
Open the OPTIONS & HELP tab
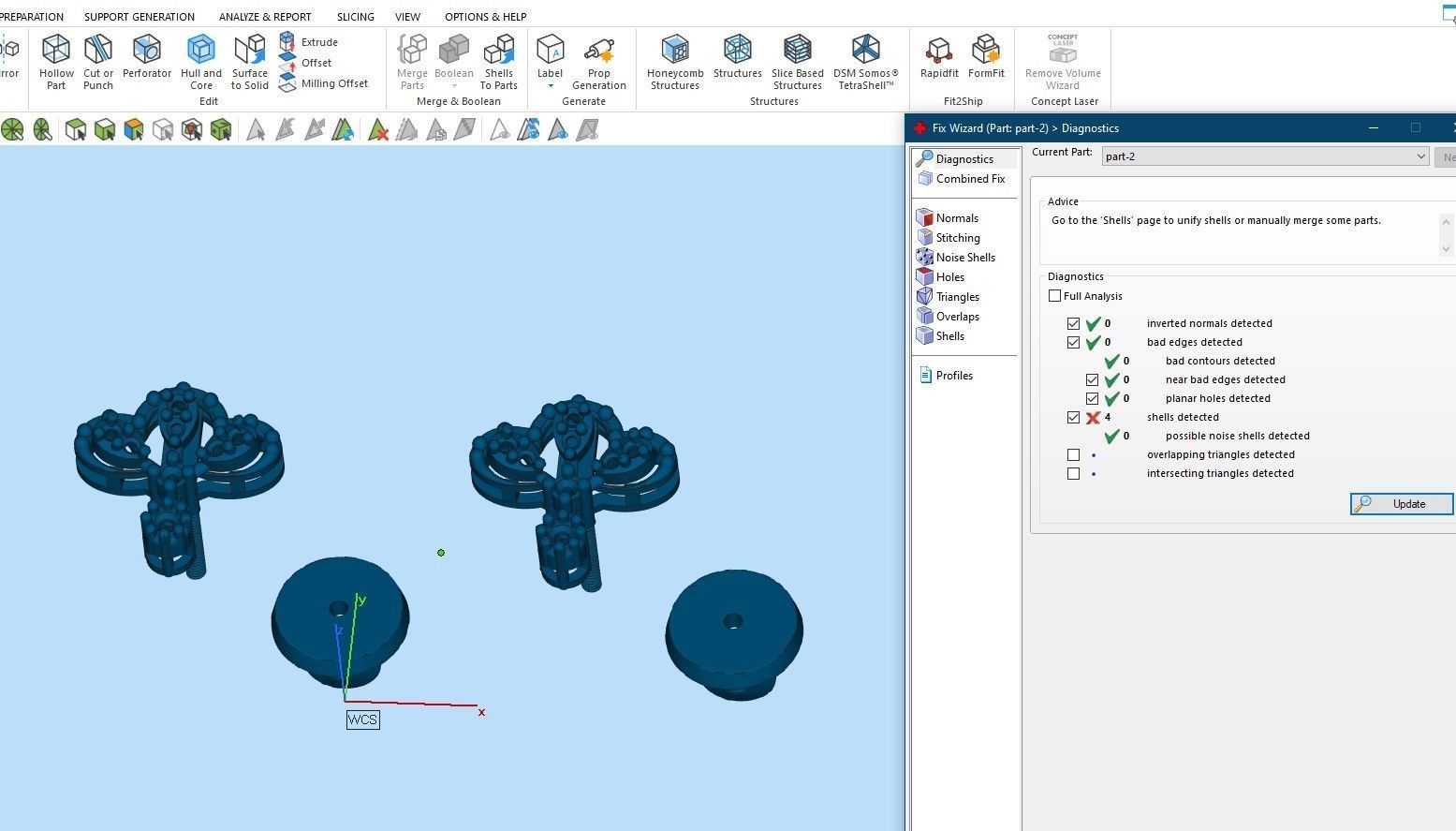[x=486, y=17]
